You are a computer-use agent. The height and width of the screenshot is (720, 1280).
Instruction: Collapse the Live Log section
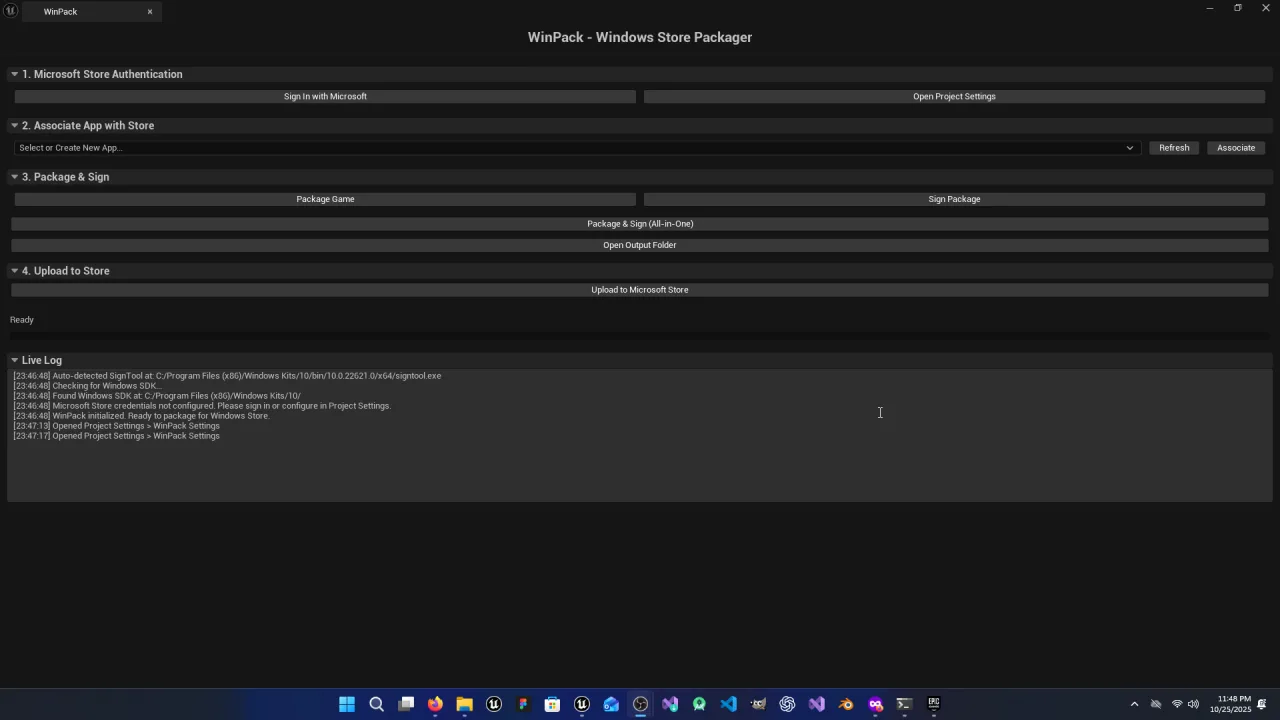tap(14, 360)
